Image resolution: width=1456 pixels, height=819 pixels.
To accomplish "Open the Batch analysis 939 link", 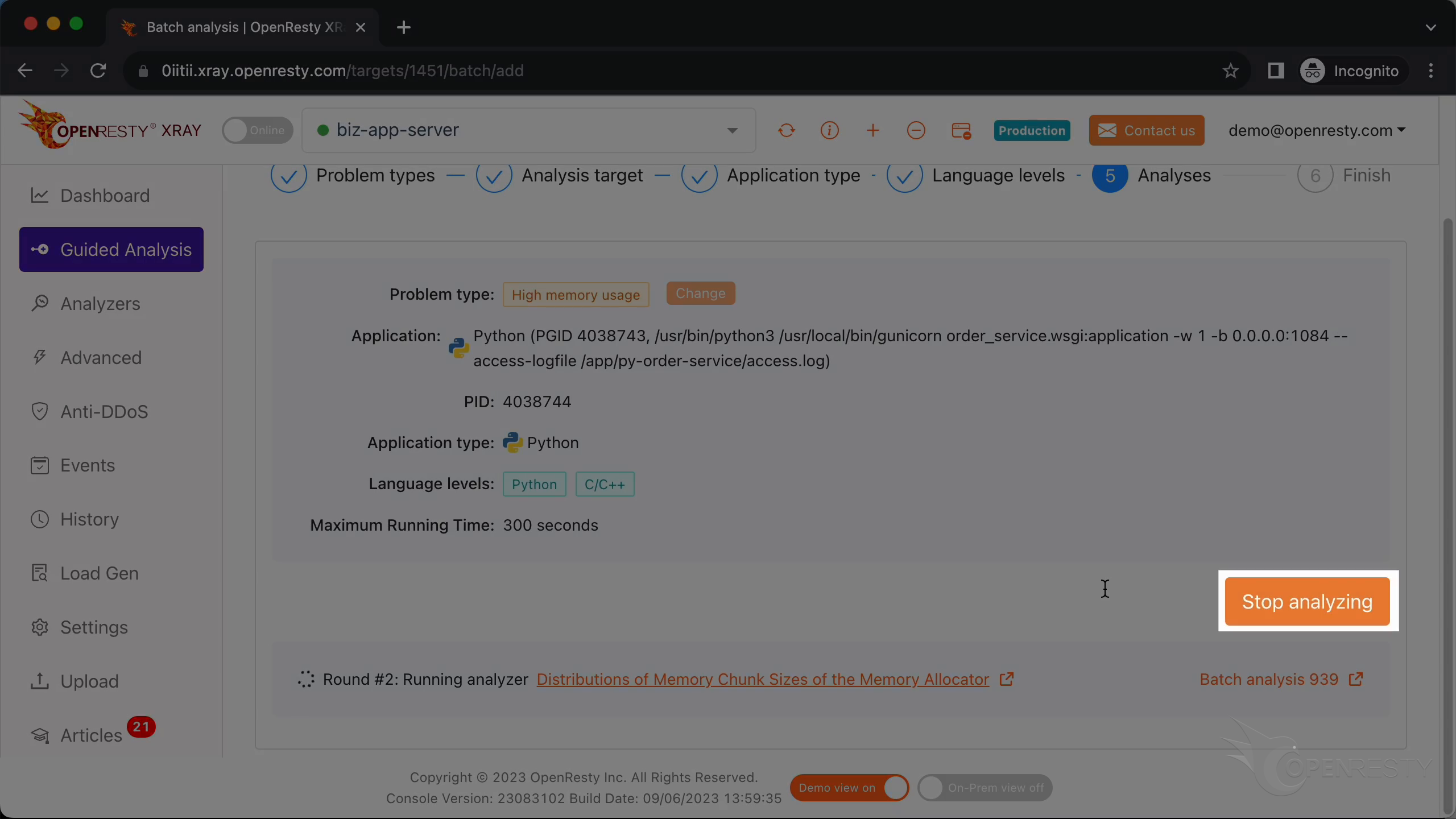I will (1269, 679).
